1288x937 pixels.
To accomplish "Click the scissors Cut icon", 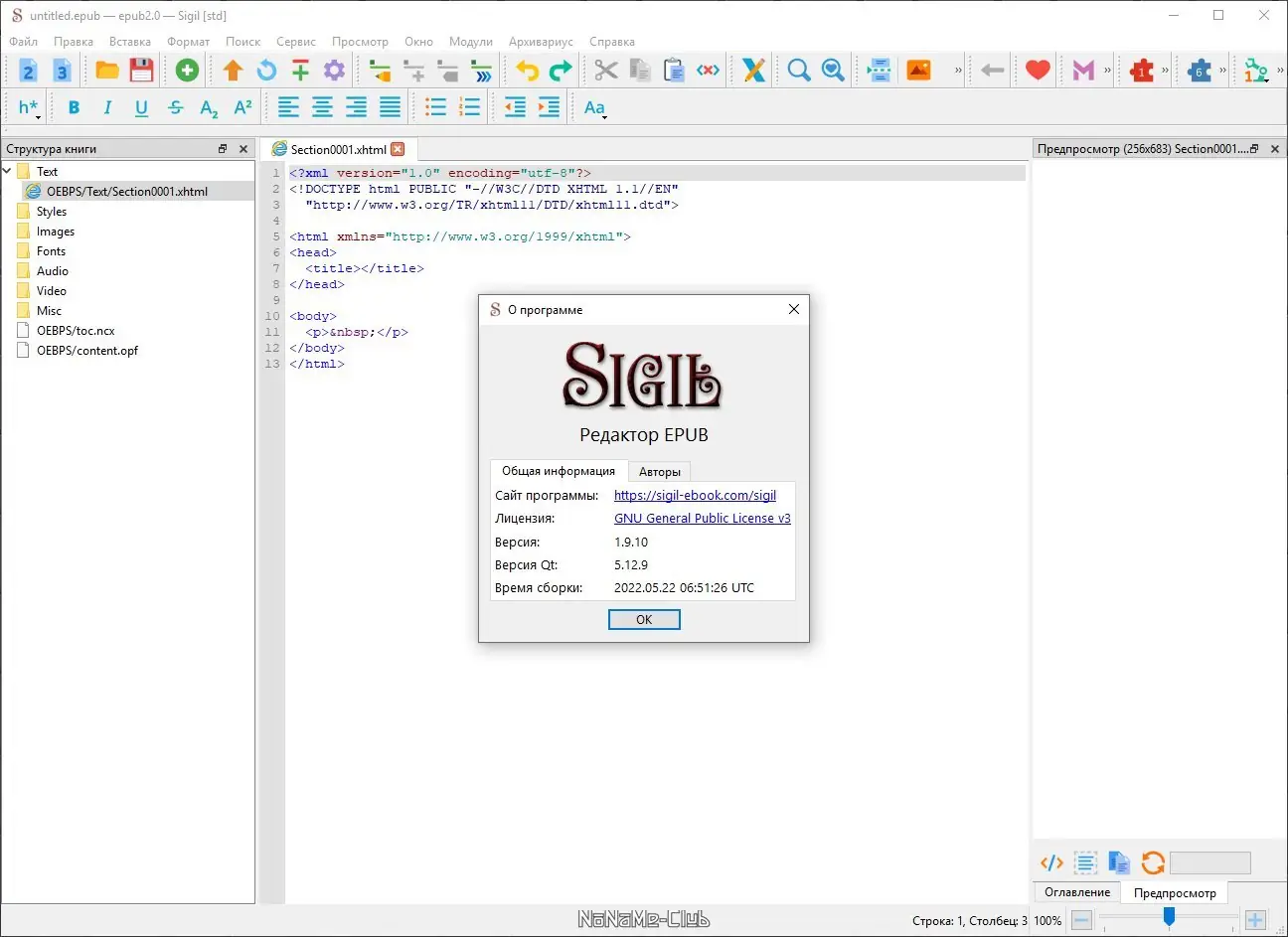I will coord(605,71).
